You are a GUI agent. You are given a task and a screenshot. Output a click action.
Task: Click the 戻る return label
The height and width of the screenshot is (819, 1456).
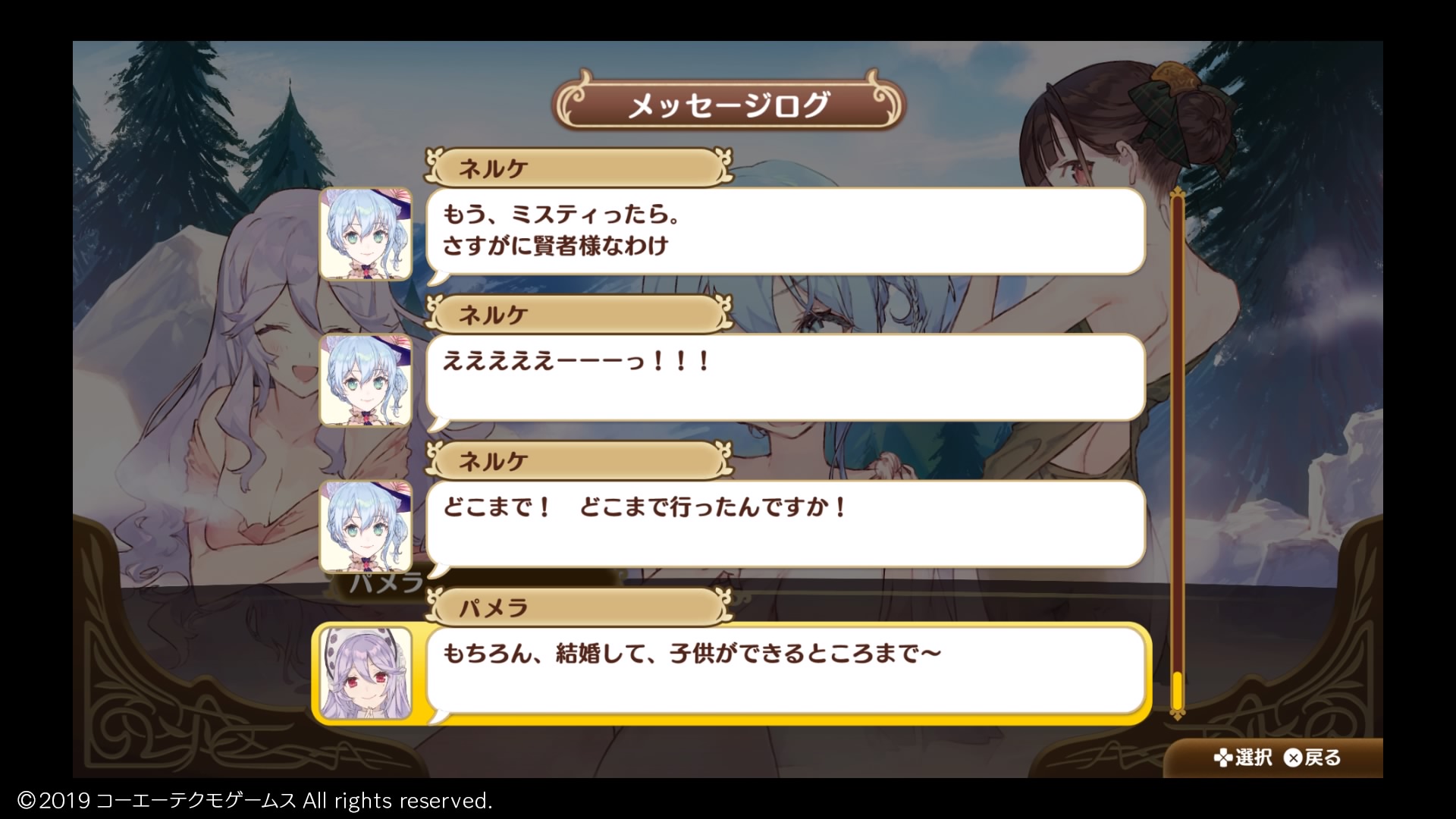[1323, 758]
